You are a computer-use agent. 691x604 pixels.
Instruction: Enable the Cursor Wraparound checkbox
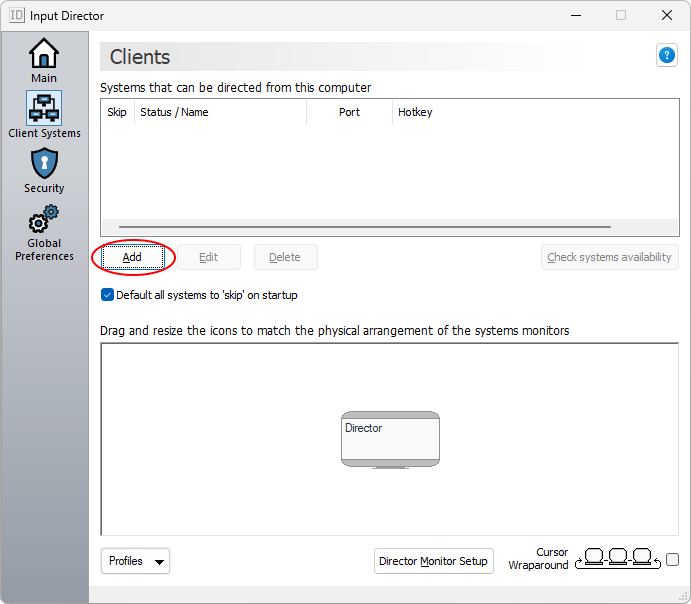(672, 560)
